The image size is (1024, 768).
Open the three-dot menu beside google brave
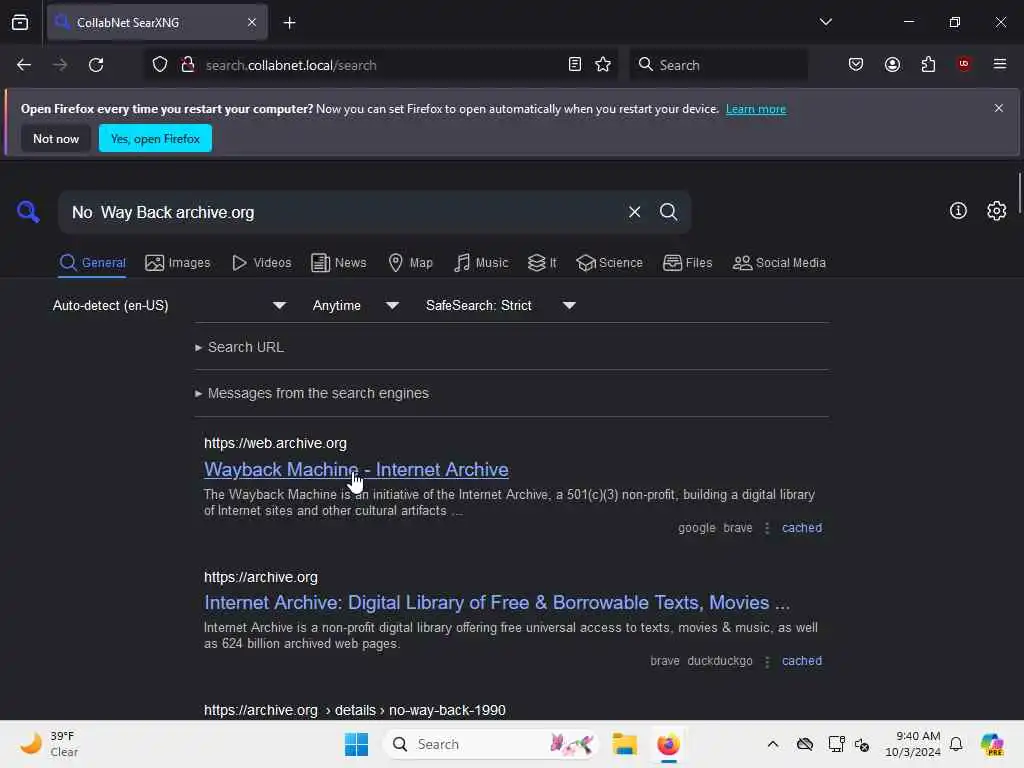click(x=767, y=528)
